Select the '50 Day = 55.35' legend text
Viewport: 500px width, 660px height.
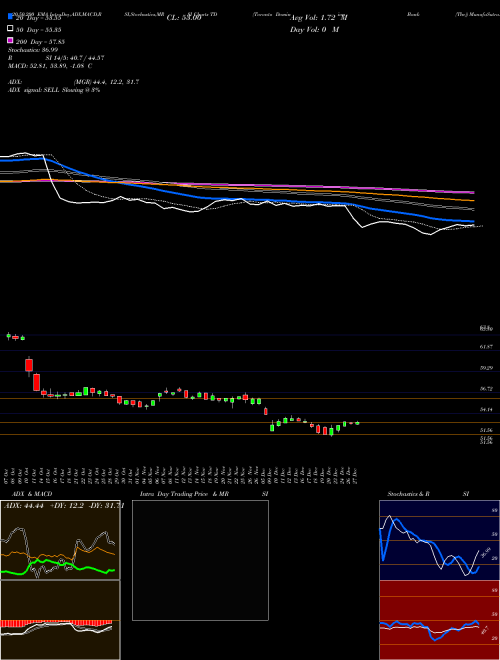click(x=38, y=30)
